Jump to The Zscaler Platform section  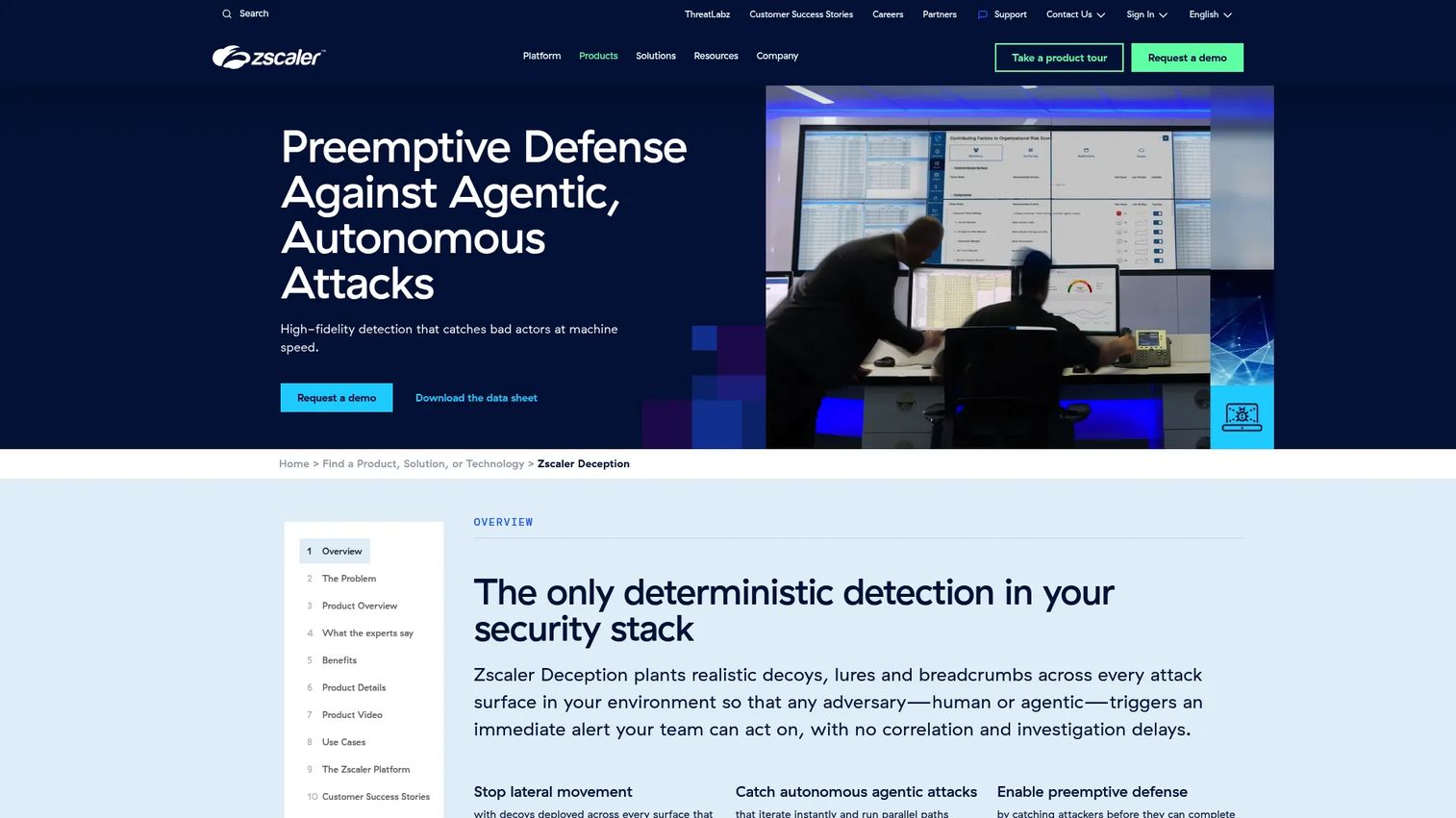point(365,769)
